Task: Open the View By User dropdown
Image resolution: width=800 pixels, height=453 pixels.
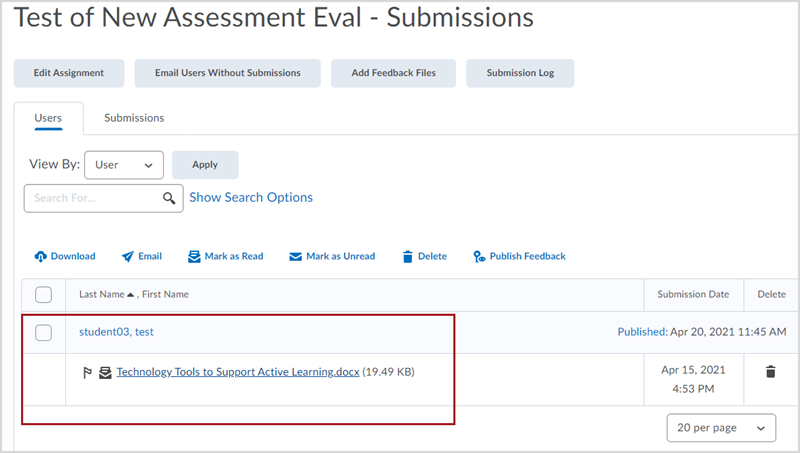Action: [x=124, y=165]
